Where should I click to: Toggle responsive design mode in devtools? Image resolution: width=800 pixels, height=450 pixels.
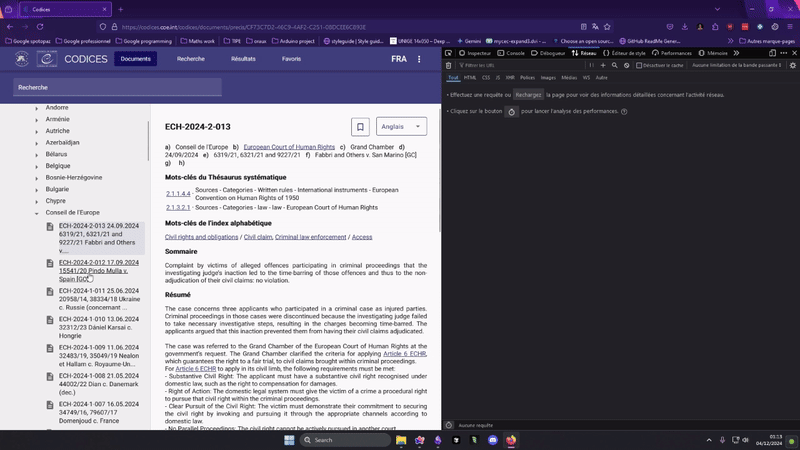772,53
